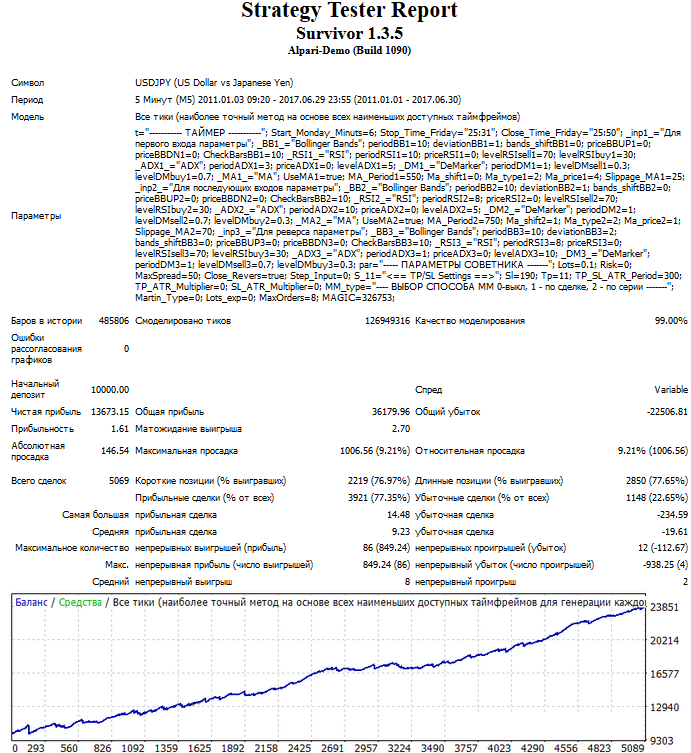The image size is (691, 753).
Task: Select the 'Survivor 1.3.5' heading
Action: pyautogui.click(x=349, y=34)
